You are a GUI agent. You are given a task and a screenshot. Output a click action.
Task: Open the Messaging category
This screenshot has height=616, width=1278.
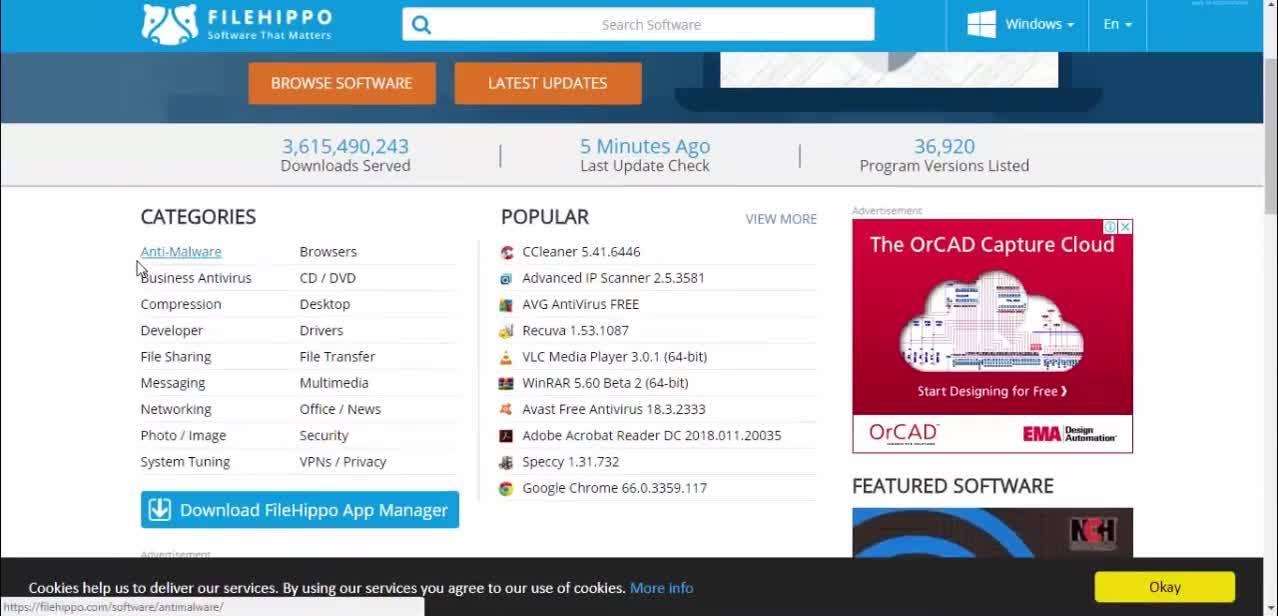pos(173,383)
